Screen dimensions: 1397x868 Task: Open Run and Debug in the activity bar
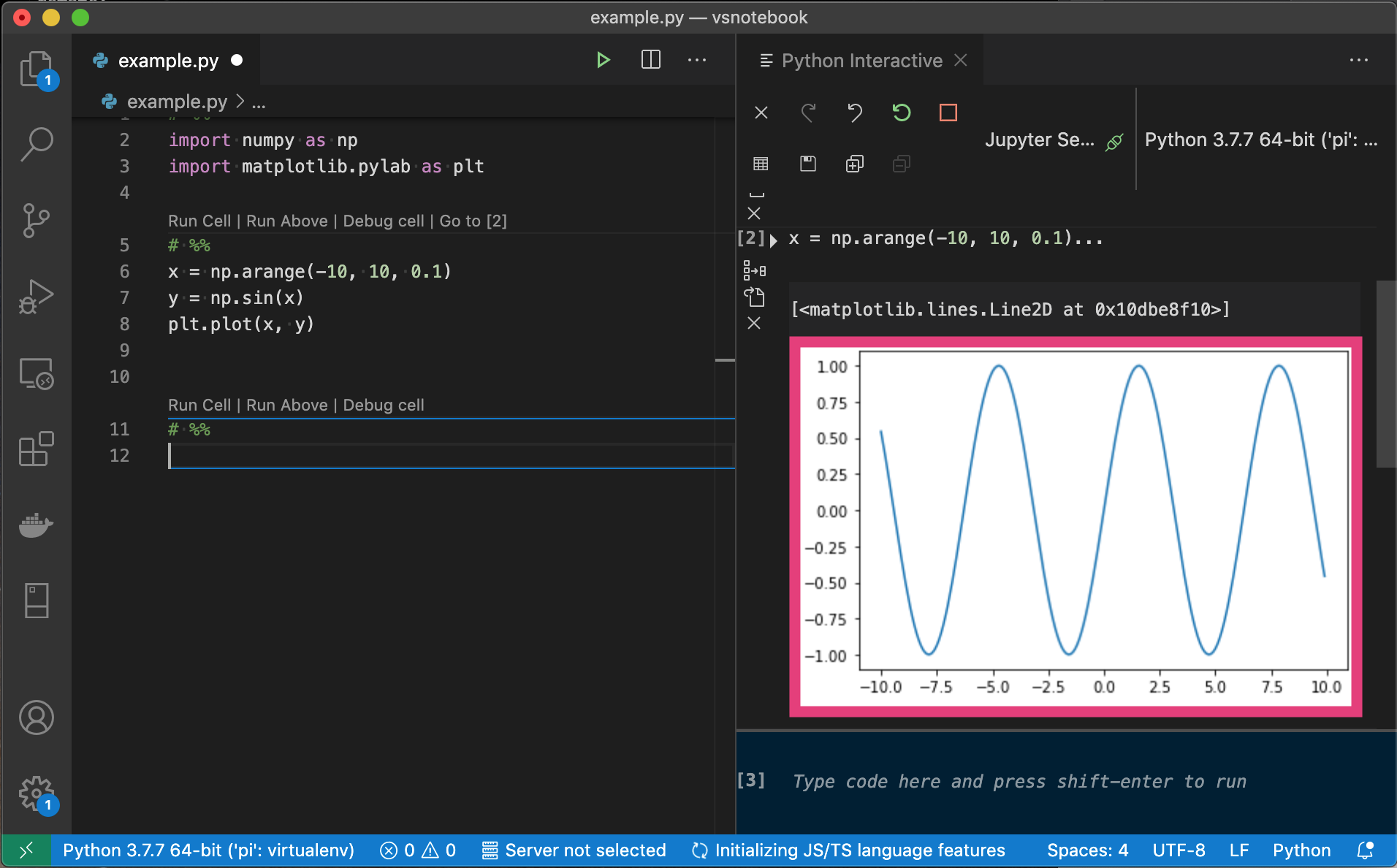tap(36, 296)
